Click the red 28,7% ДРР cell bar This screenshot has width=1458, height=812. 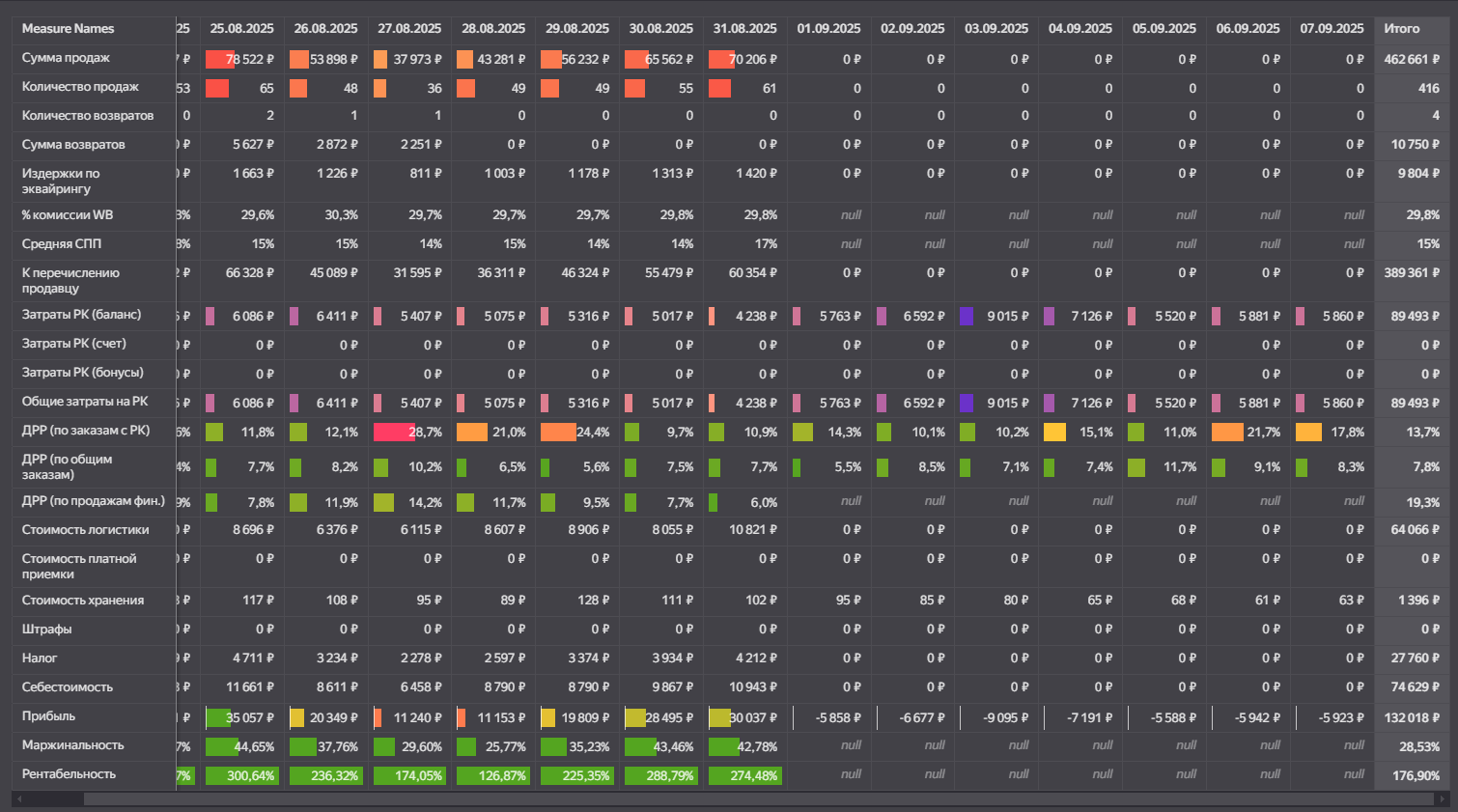pyautogui.click(x=394, y=432)
